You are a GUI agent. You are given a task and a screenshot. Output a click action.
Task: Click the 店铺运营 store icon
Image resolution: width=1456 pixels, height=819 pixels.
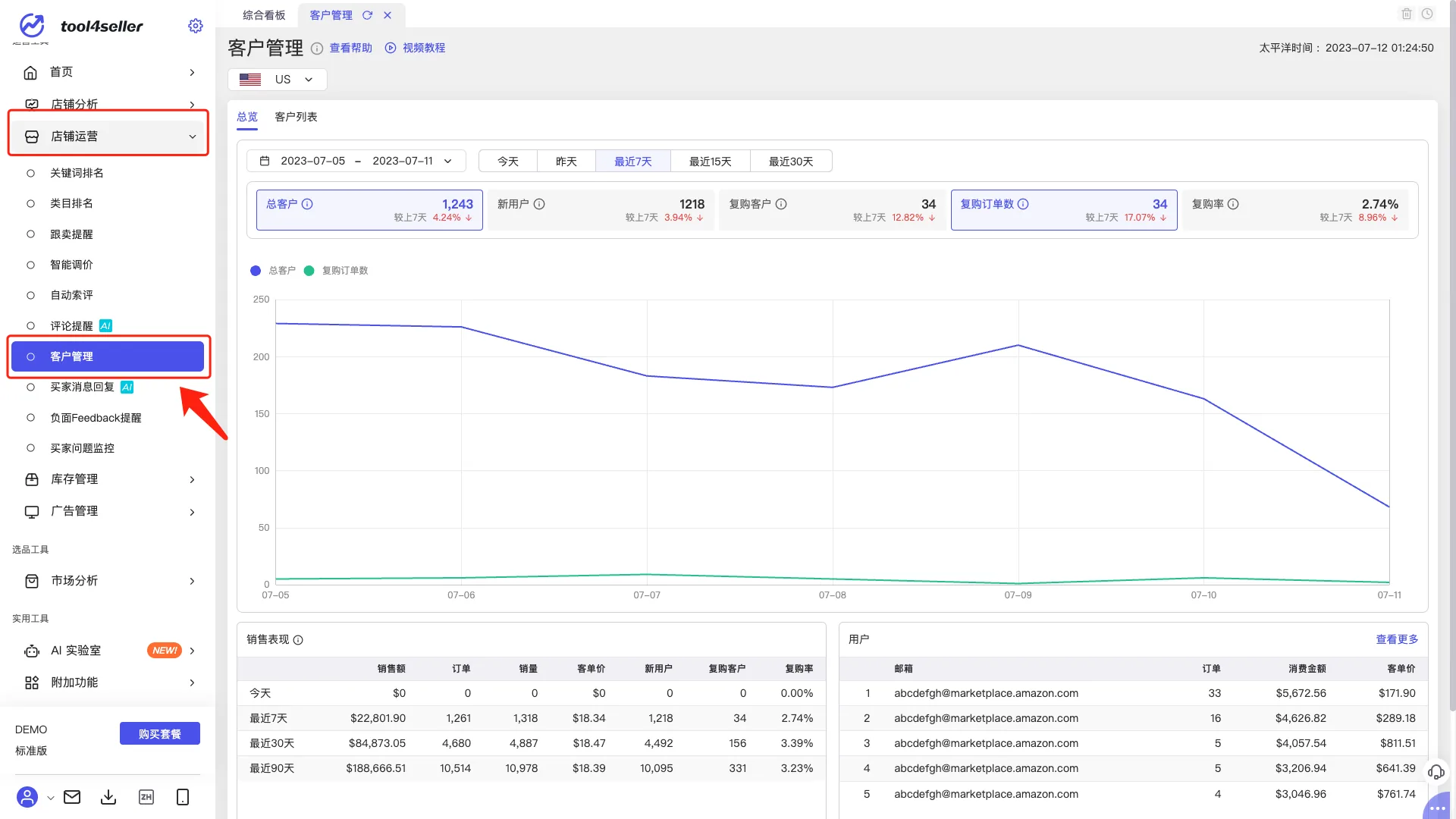point(32,136)
